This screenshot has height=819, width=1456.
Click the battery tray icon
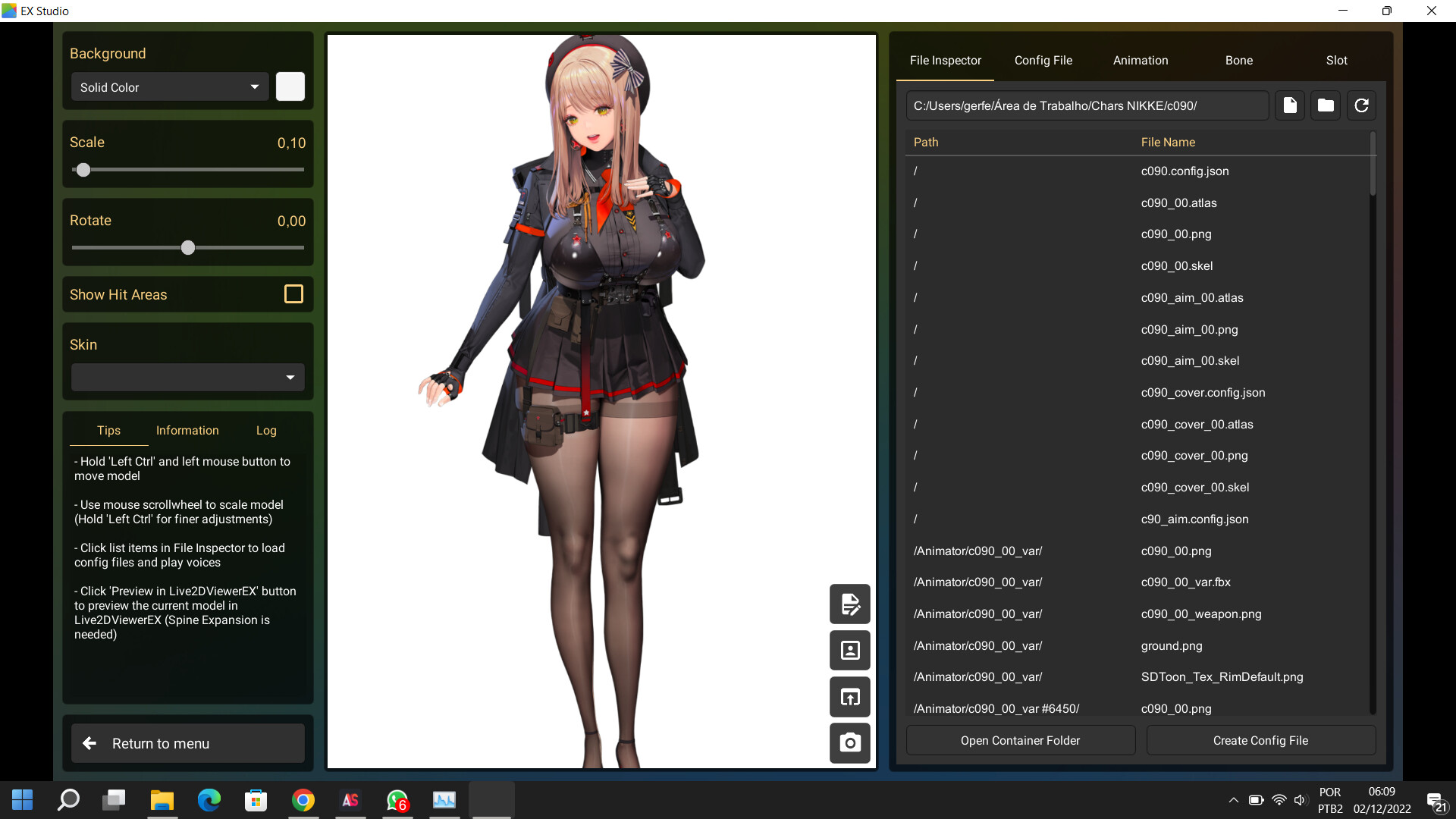1257,800
